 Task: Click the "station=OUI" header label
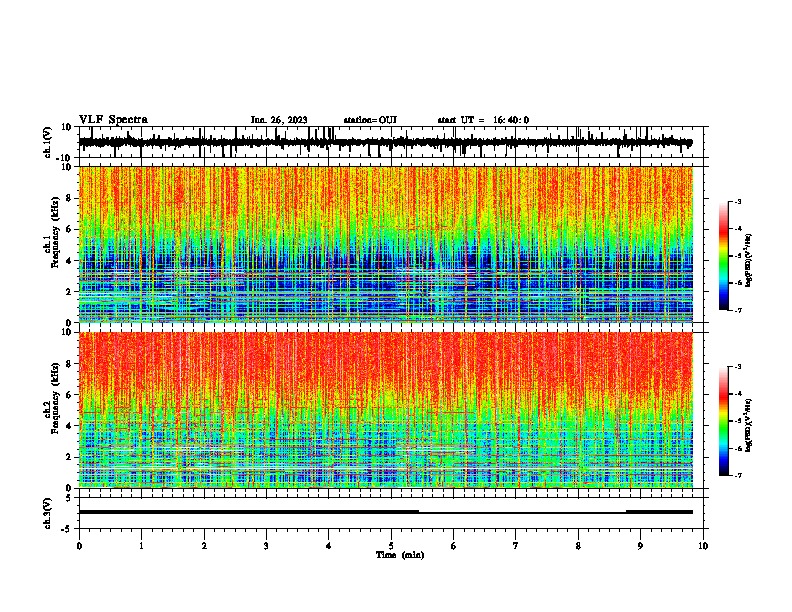tap(370, 120)
